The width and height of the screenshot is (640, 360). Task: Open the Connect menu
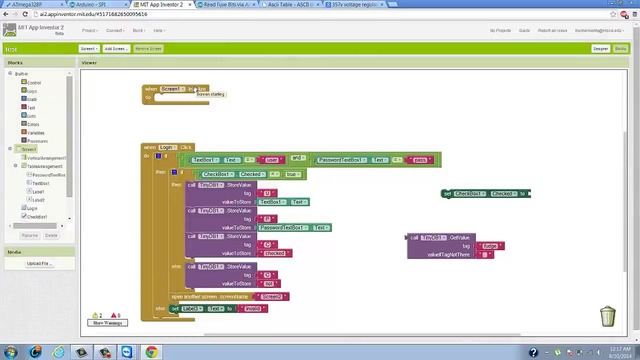tap(115, 31)
